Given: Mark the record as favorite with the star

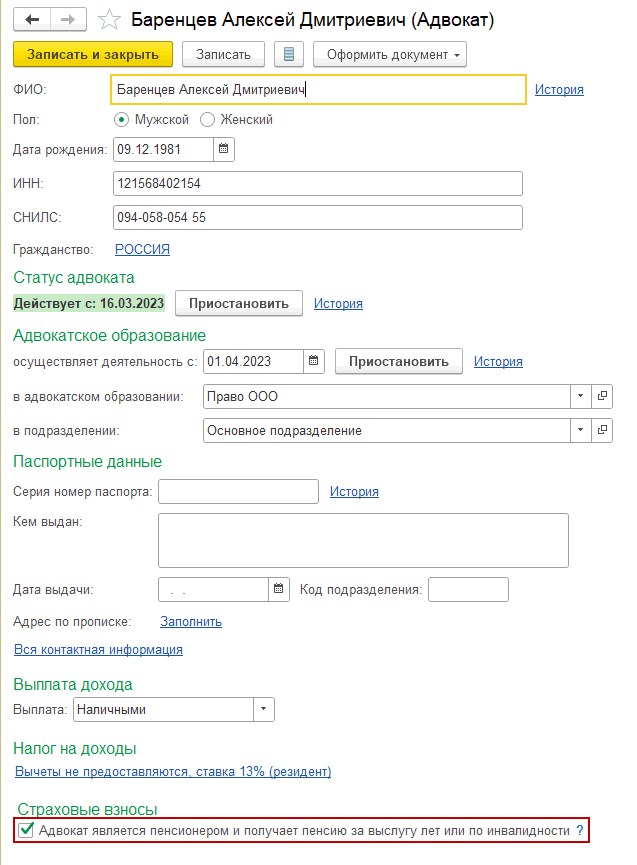Looking at the screenshot, I should (112, 20).
